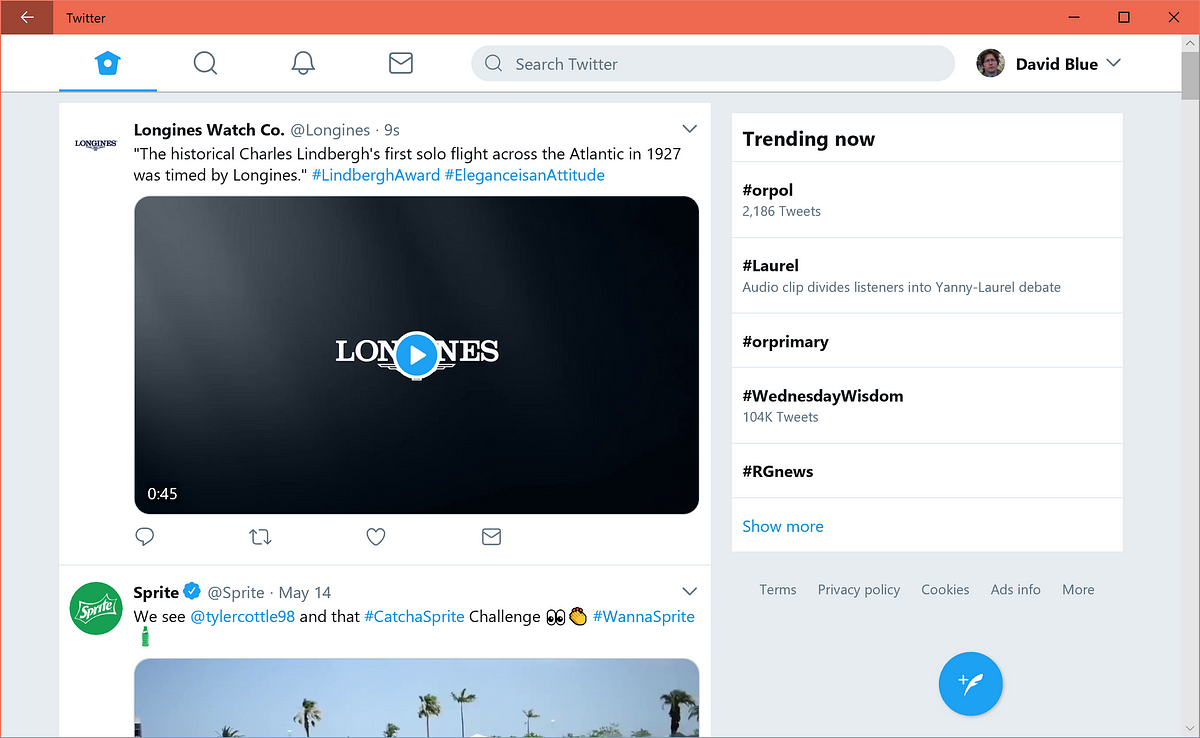
Task: Open the Home timeline tab
Action: [107, 64]
